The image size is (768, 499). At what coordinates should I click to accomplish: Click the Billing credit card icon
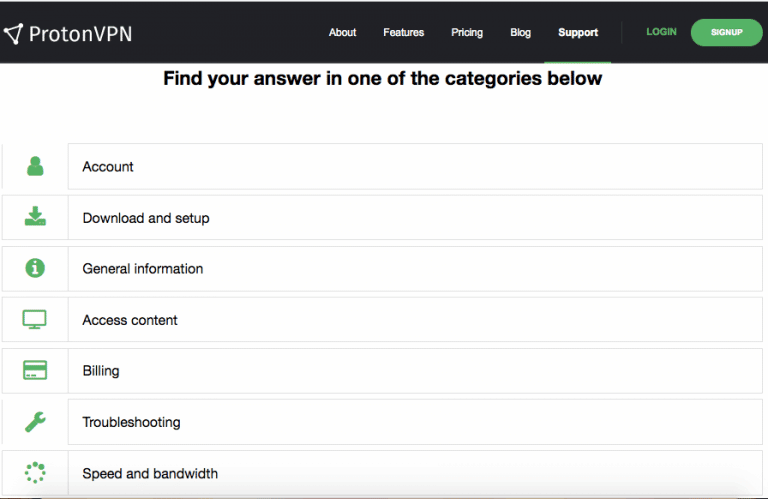(35, 371)
